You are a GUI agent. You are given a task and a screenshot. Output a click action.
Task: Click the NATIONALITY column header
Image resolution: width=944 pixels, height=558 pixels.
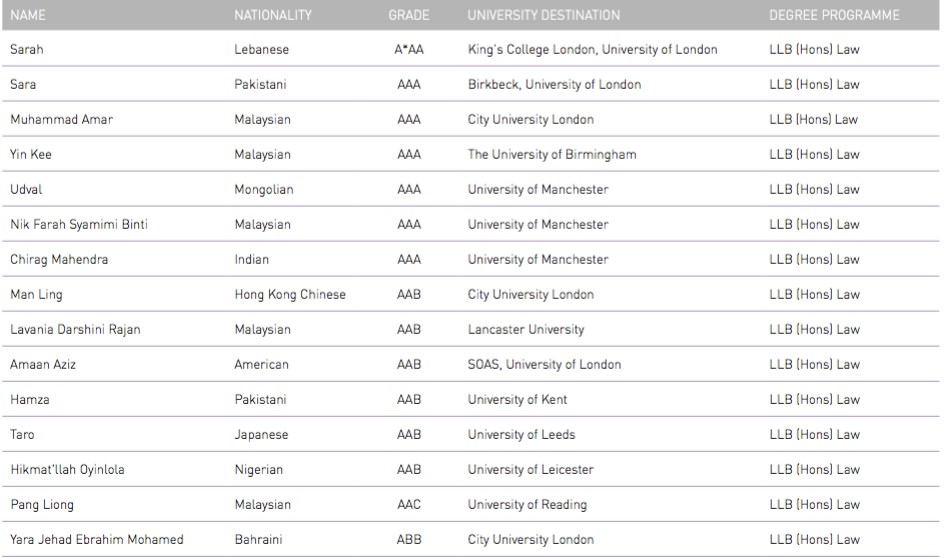[x=273, y=15]
